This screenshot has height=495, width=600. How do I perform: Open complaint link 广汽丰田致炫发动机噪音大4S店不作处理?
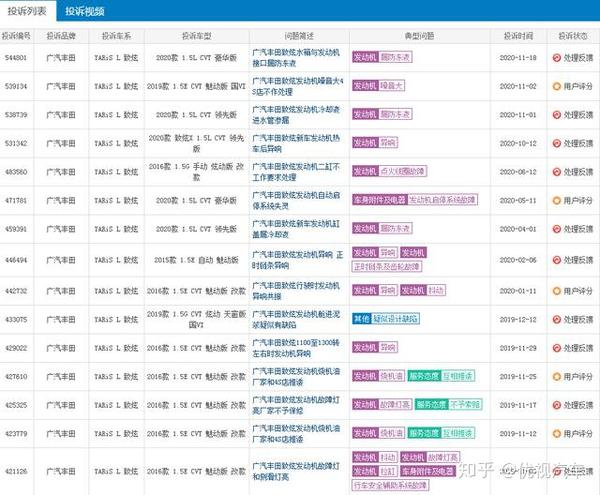298,86
